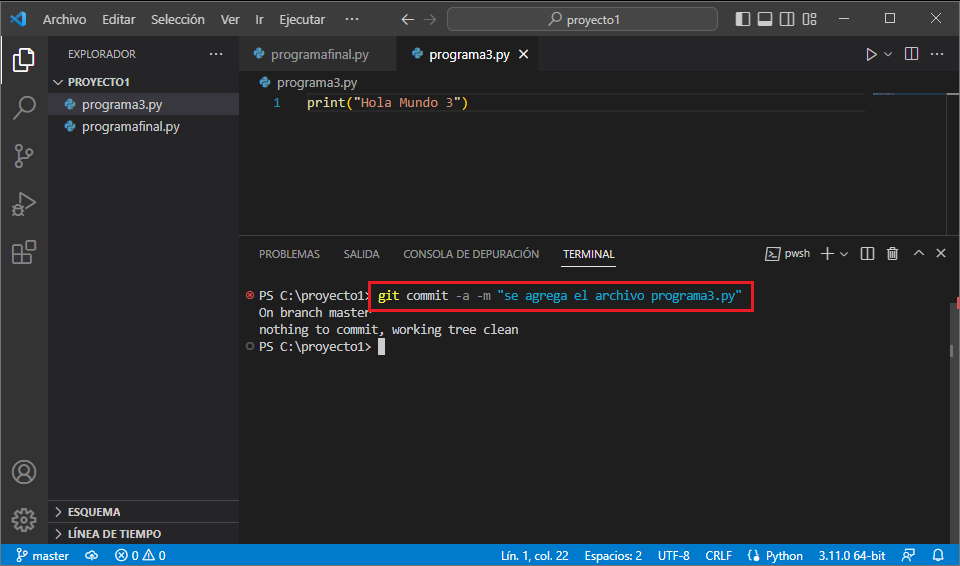Show more menu items via title bar ellipsis

(352, 19)
